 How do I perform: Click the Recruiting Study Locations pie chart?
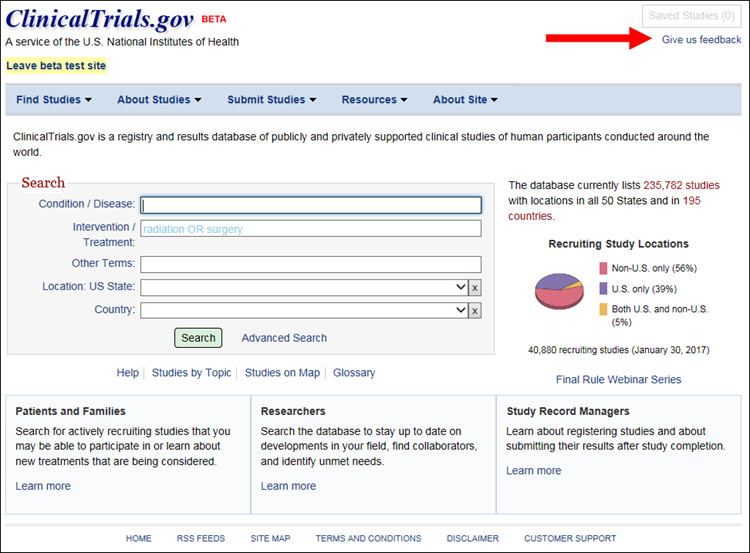(x=559, y=291)
